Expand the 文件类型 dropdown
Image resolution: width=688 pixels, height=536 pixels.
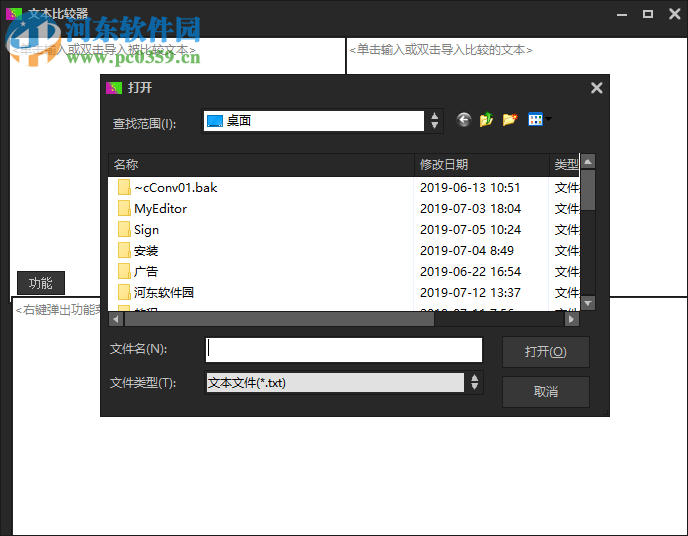point(474,382)
